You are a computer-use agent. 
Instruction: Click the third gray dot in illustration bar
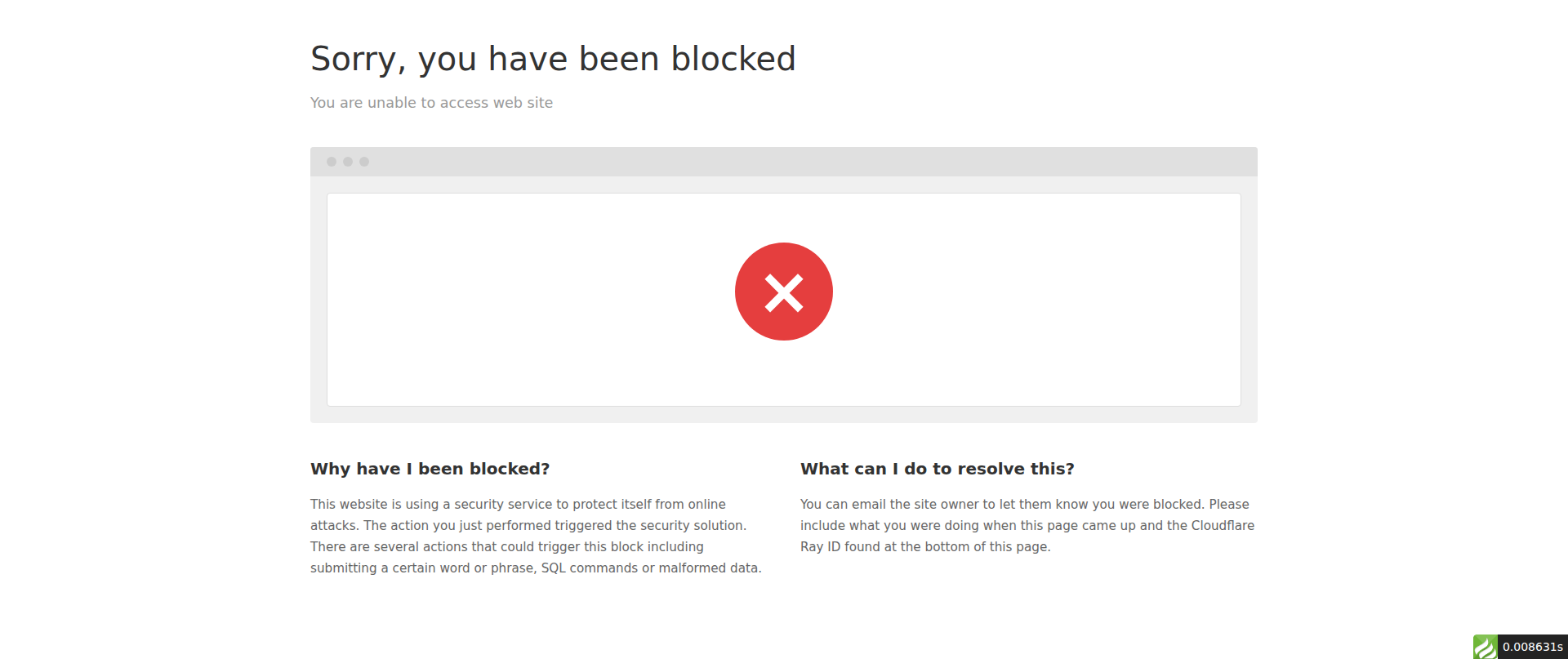coord(364,162)
